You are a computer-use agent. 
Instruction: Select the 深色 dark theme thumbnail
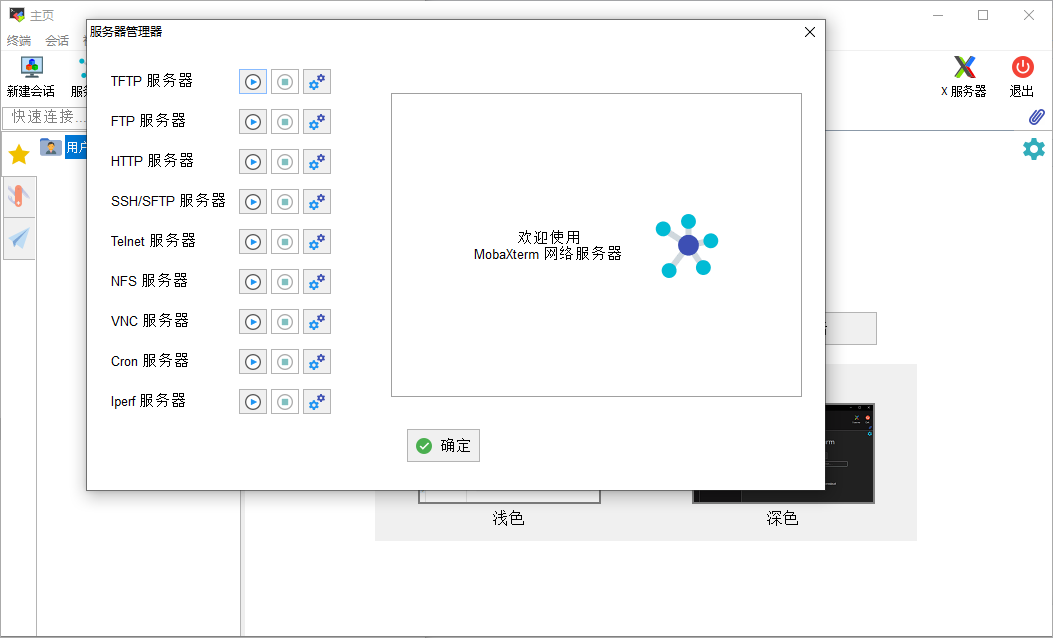click(x=783, y=453)
